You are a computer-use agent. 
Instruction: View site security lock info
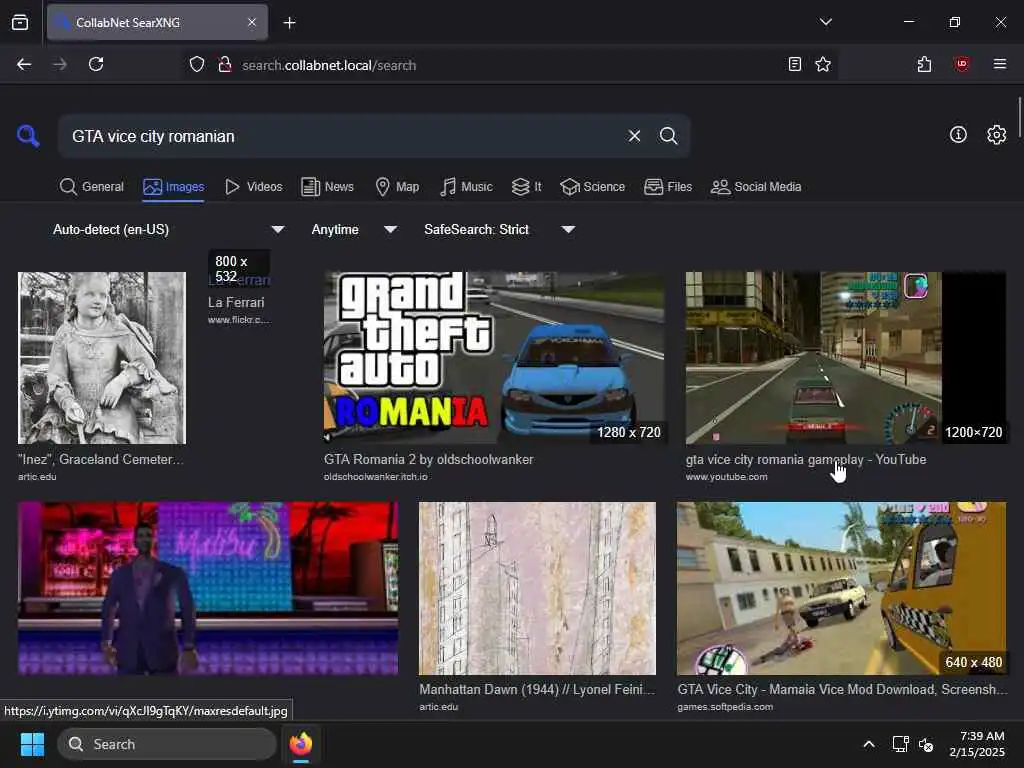pyautogui.click(x=225, y=65)
